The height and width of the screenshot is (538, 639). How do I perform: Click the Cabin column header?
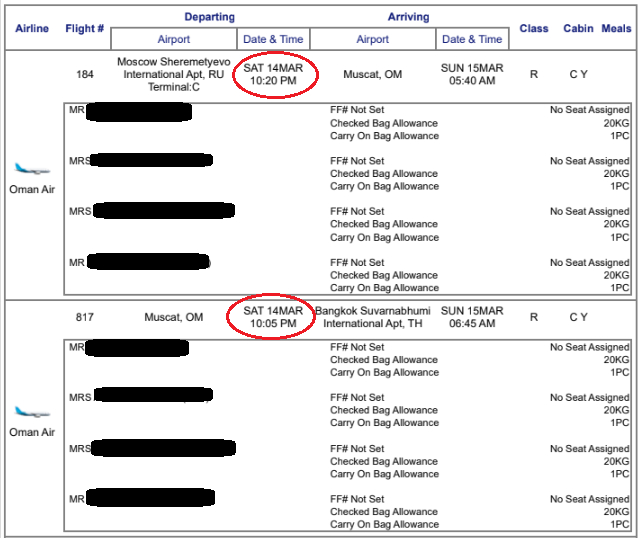(x=578, y=28)
